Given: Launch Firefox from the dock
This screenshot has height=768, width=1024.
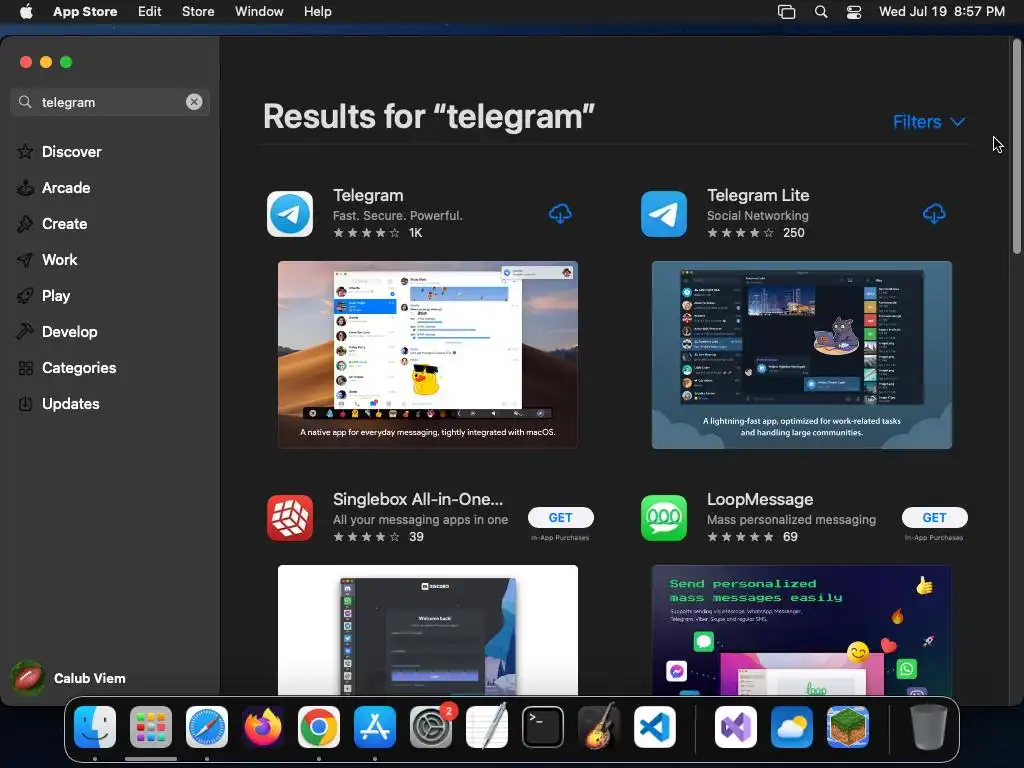Looking at the screenshot, I should click(x=263, y=727).
